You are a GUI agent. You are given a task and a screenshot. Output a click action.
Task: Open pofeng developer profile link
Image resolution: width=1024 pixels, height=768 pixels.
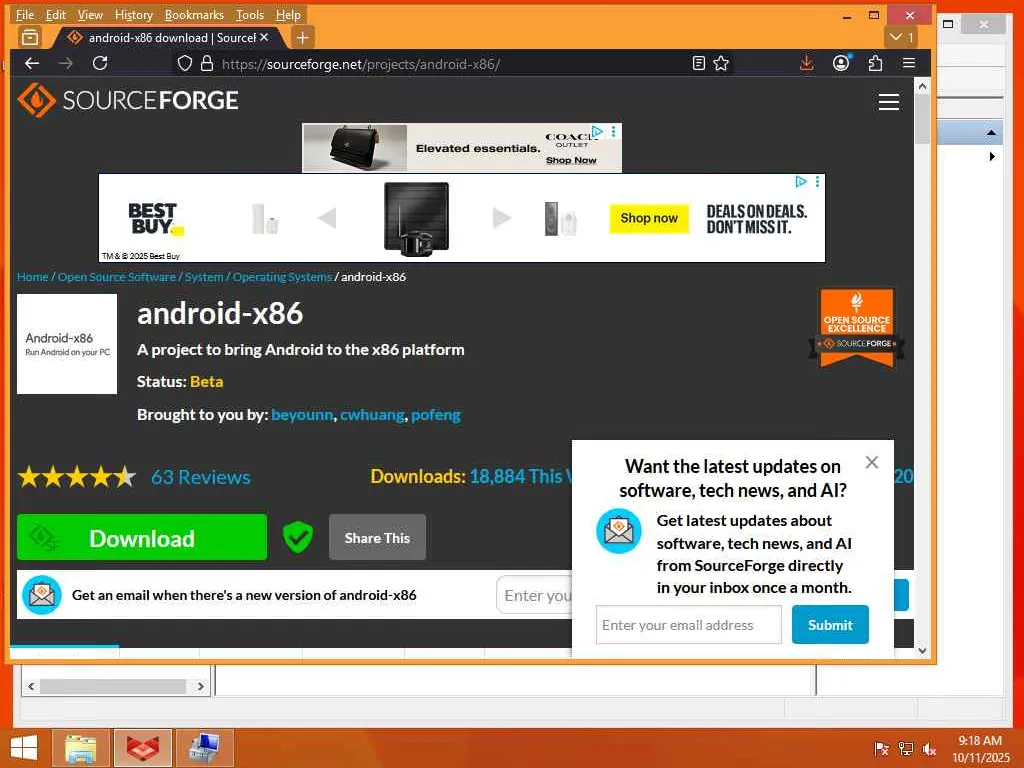coord(436,415)
